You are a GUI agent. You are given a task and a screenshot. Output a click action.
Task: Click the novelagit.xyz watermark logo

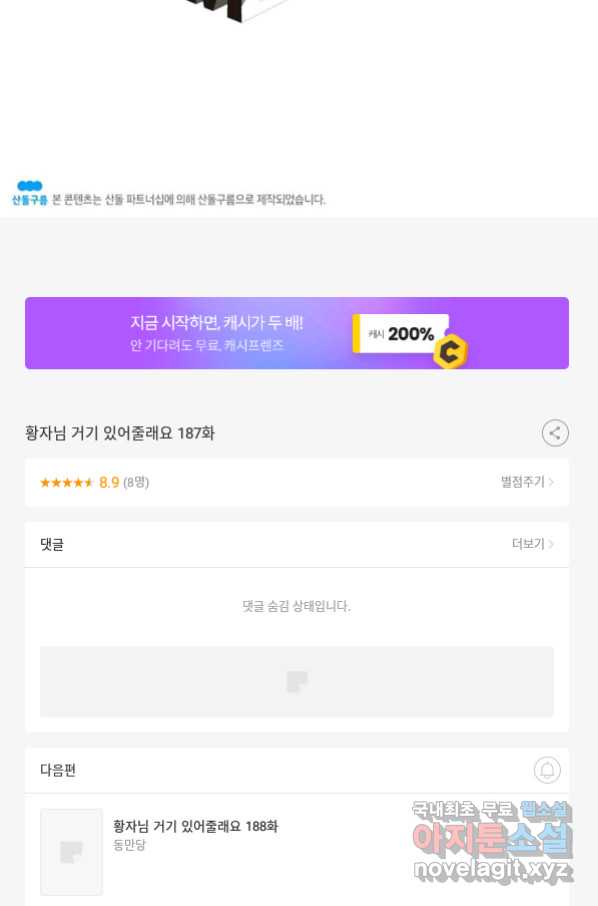coord(492,841)
